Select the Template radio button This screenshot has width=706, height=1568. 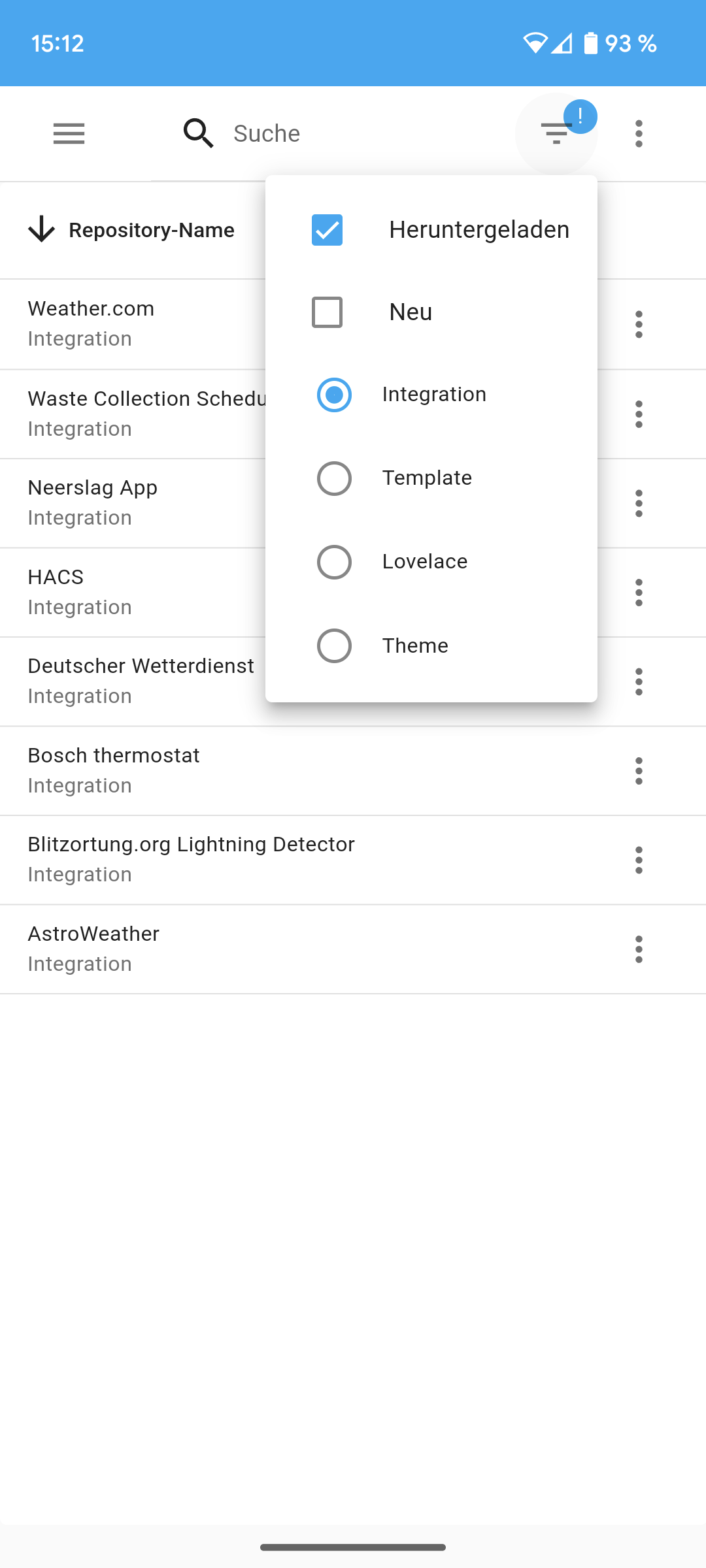click(x=334, y=478)
